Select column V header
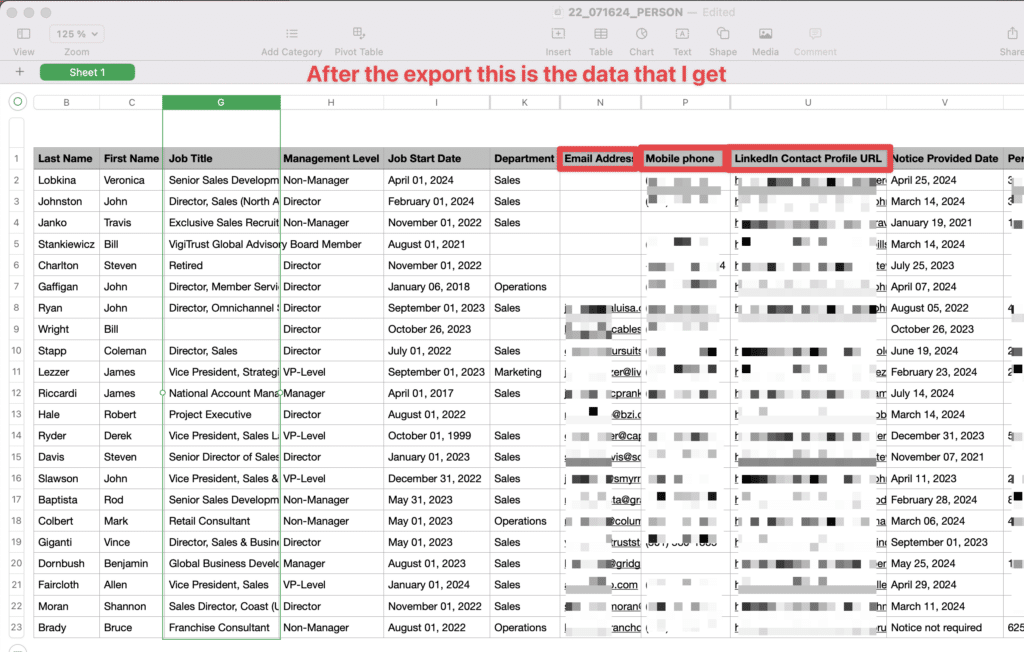Viewport: 1024px width, 652px height. pyautogui.click(x=945, y=103)
